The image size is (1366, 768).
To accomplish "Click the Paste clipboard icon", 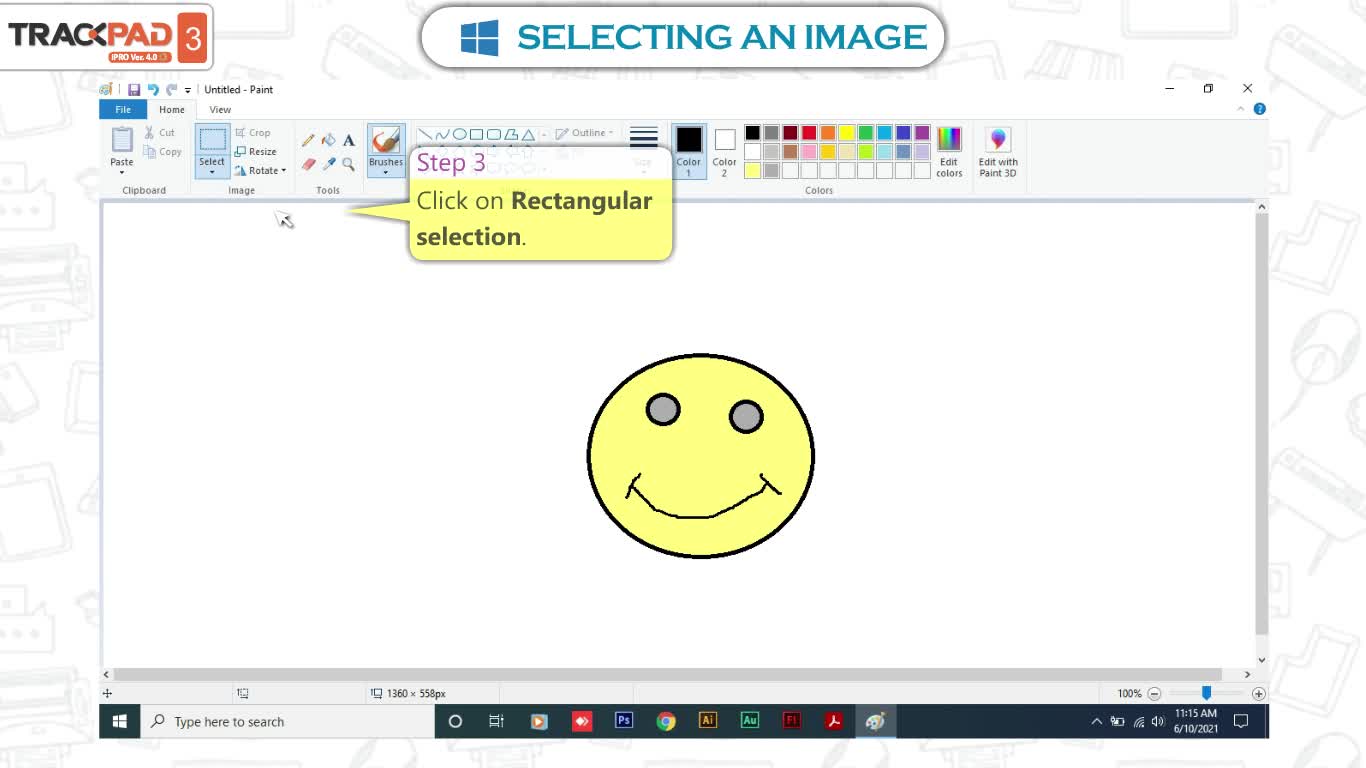I will [122, 140].
